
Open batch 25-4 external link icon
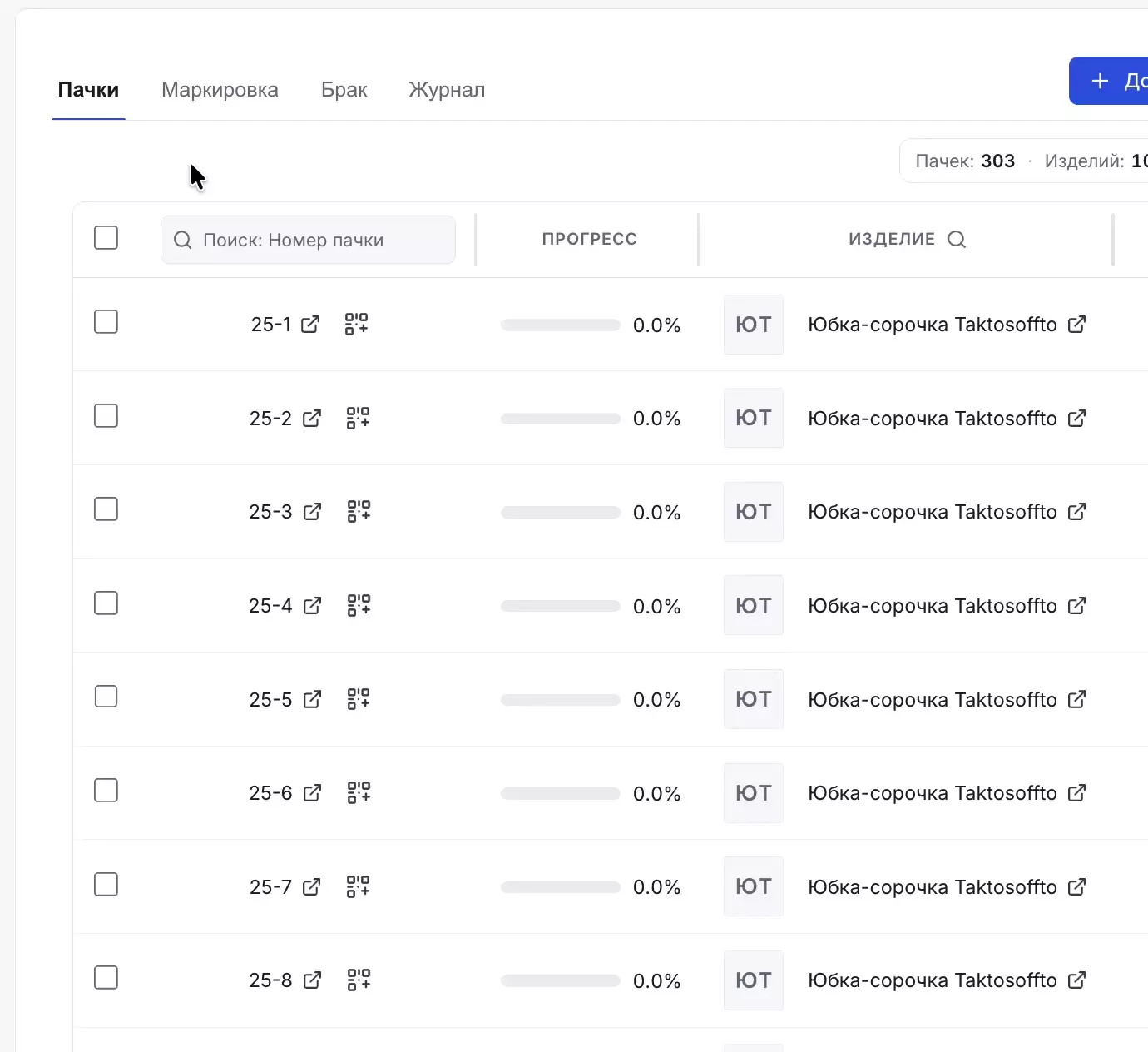(313, 605)
